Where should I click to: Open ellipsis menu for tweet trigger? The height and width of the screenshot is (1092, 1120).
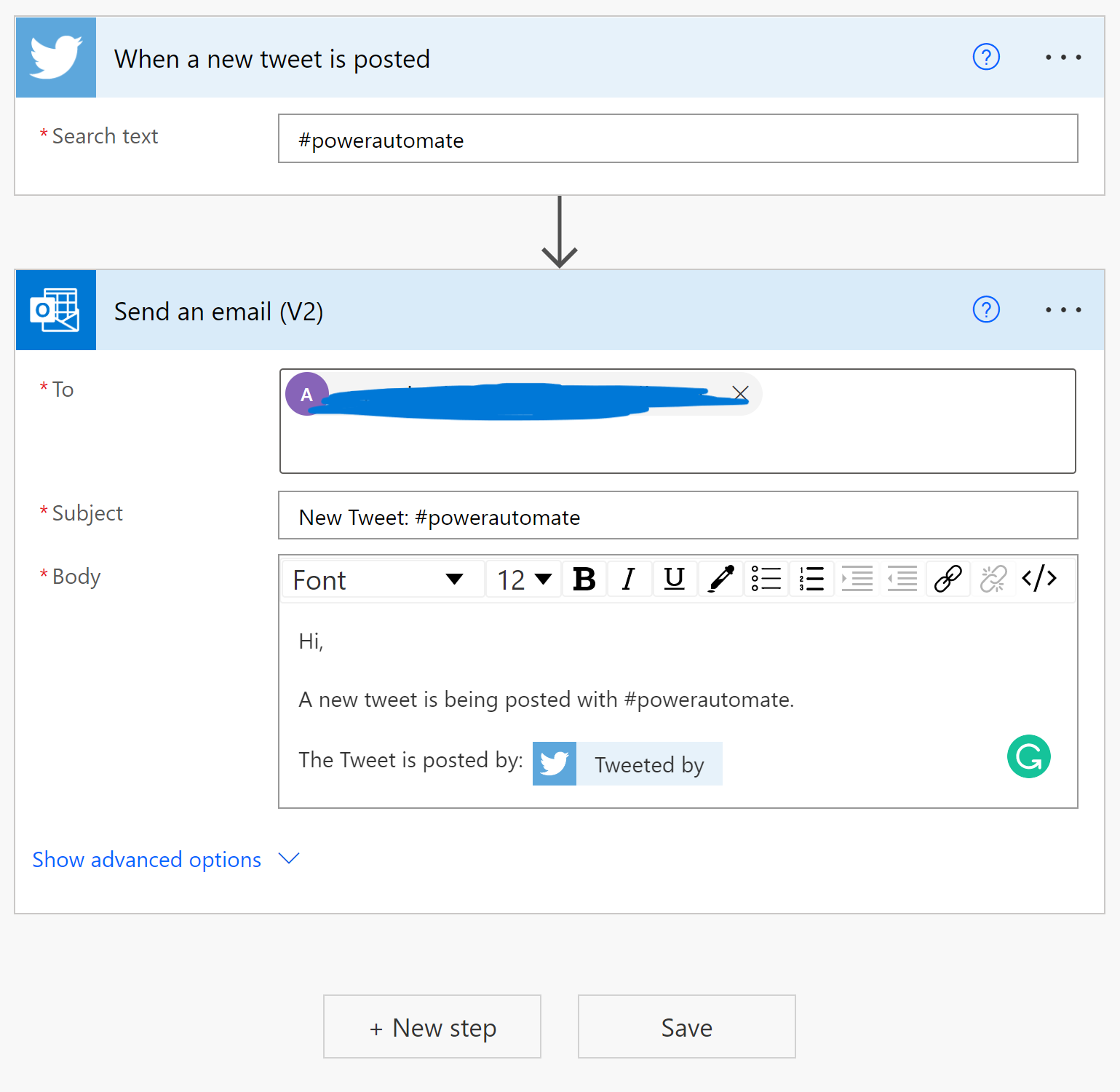pyautogui.click(x=1063, y=57)
